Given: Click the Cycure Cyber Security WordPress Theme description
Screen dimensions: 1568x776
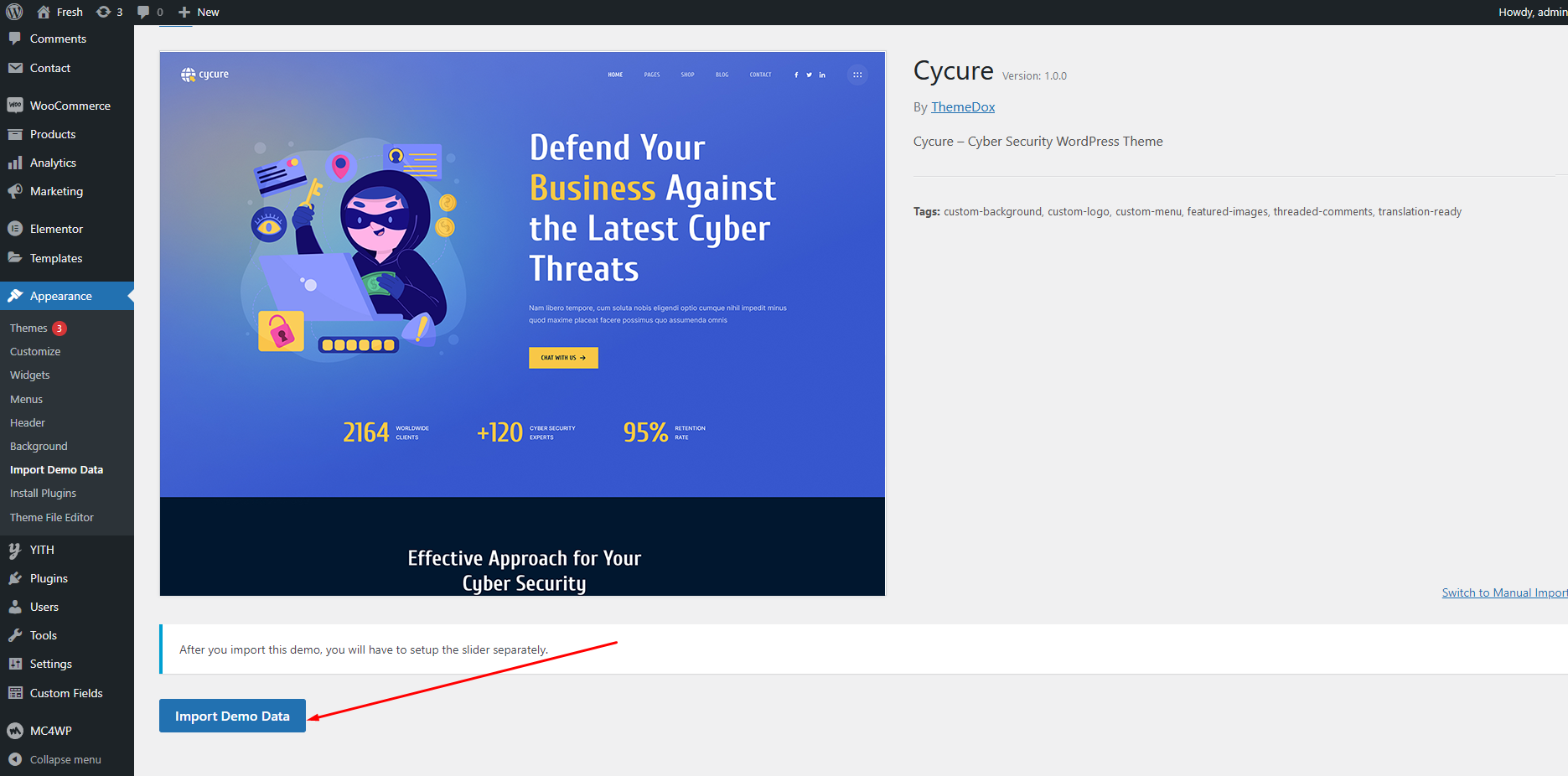Looking at the screenshot, I should (x=1038, y=141).
